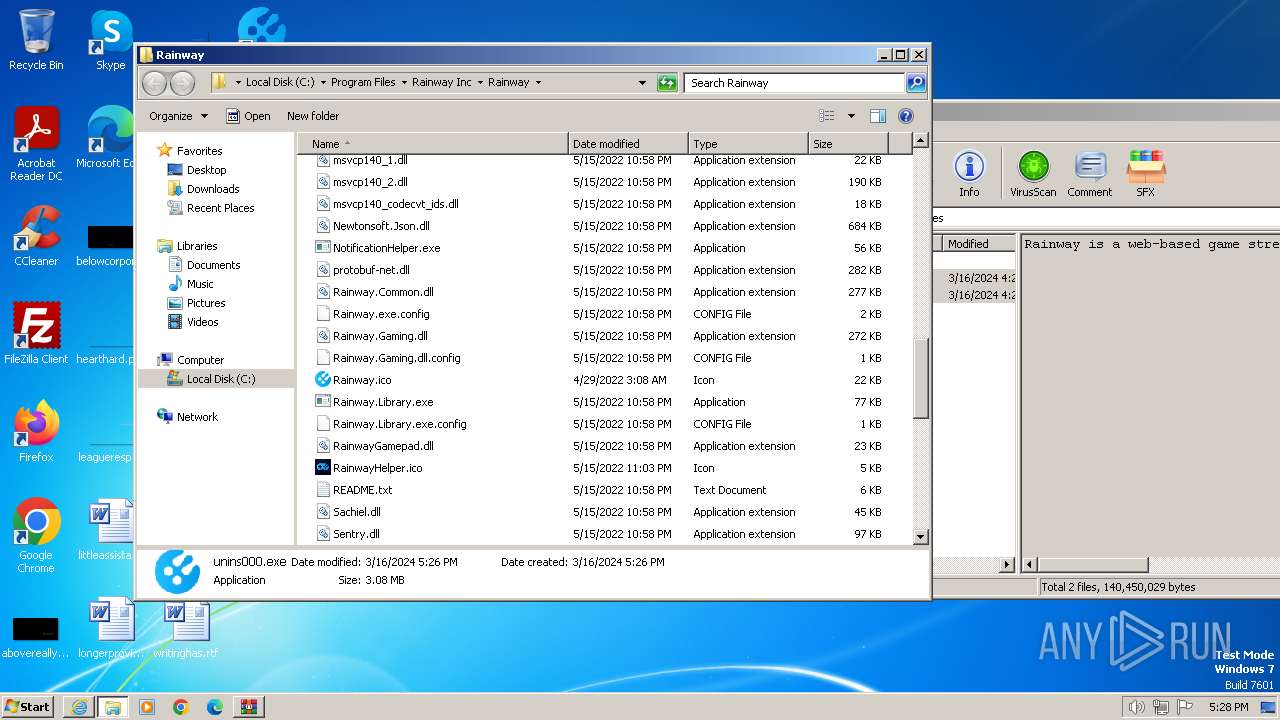Expand the Local Disk (C:) breadcrumb arrow
Image resolution: width=1280 pixels, height=720 pixels.
(323, 83)
